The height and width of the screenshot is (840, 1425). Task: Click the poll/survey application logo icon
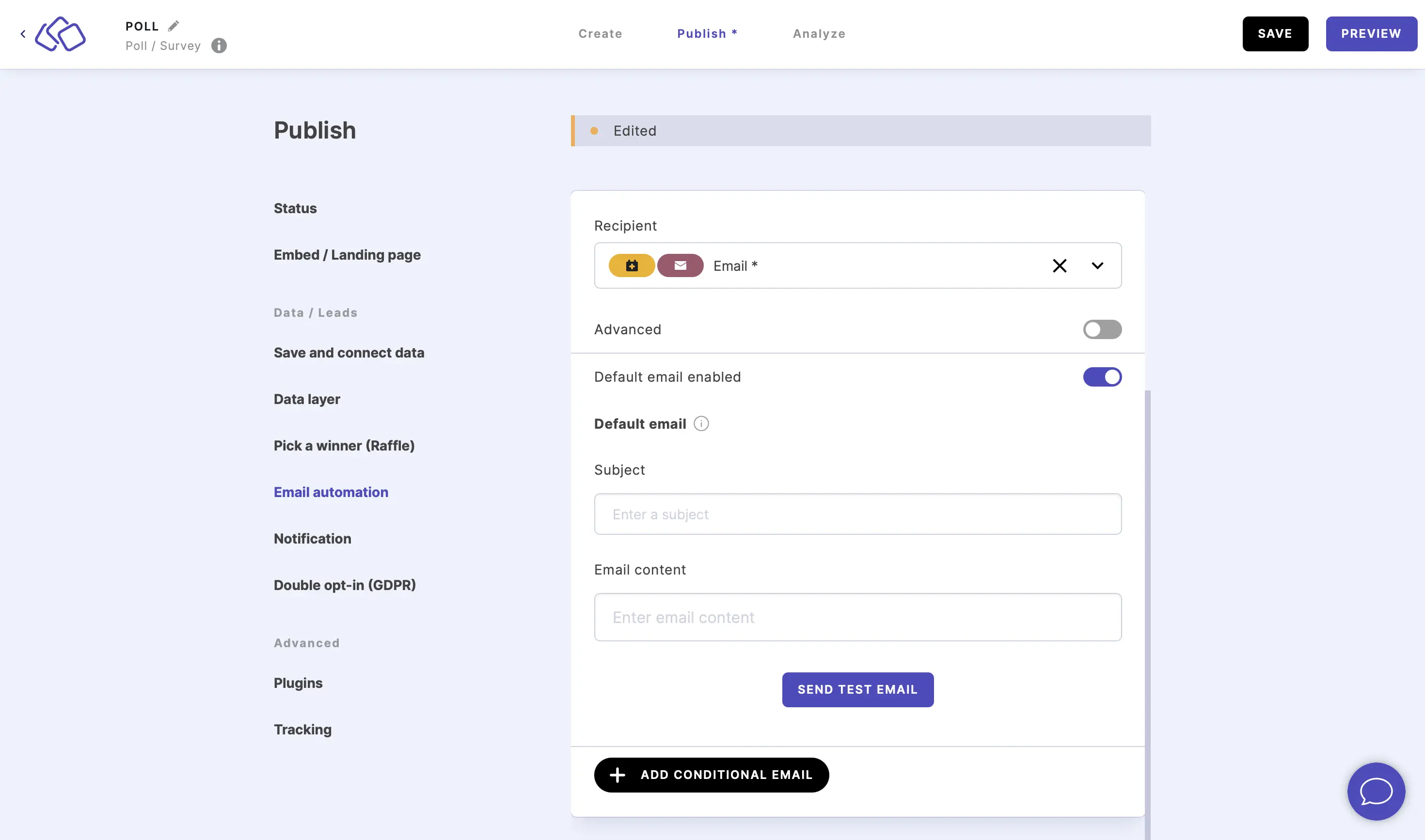point(60,33)
